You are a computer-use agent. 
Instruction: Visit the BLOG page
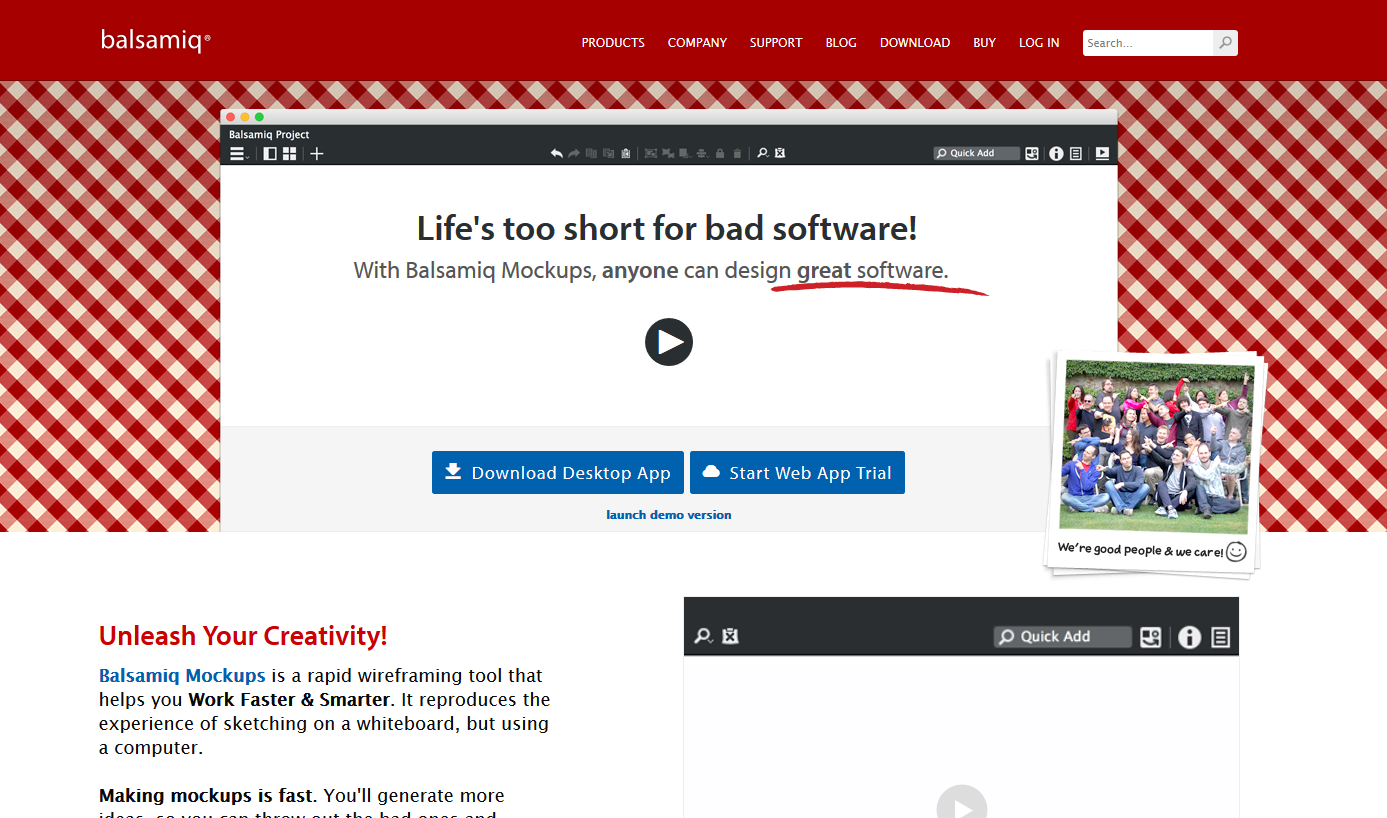[x=841, y=43]
